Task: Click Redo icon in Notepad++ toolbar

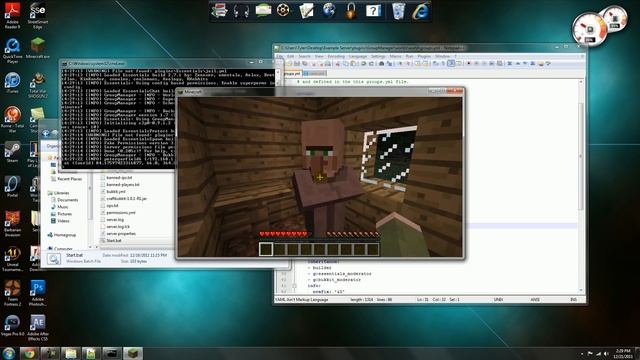Action: pyautogui.click(x=371, y=64)
